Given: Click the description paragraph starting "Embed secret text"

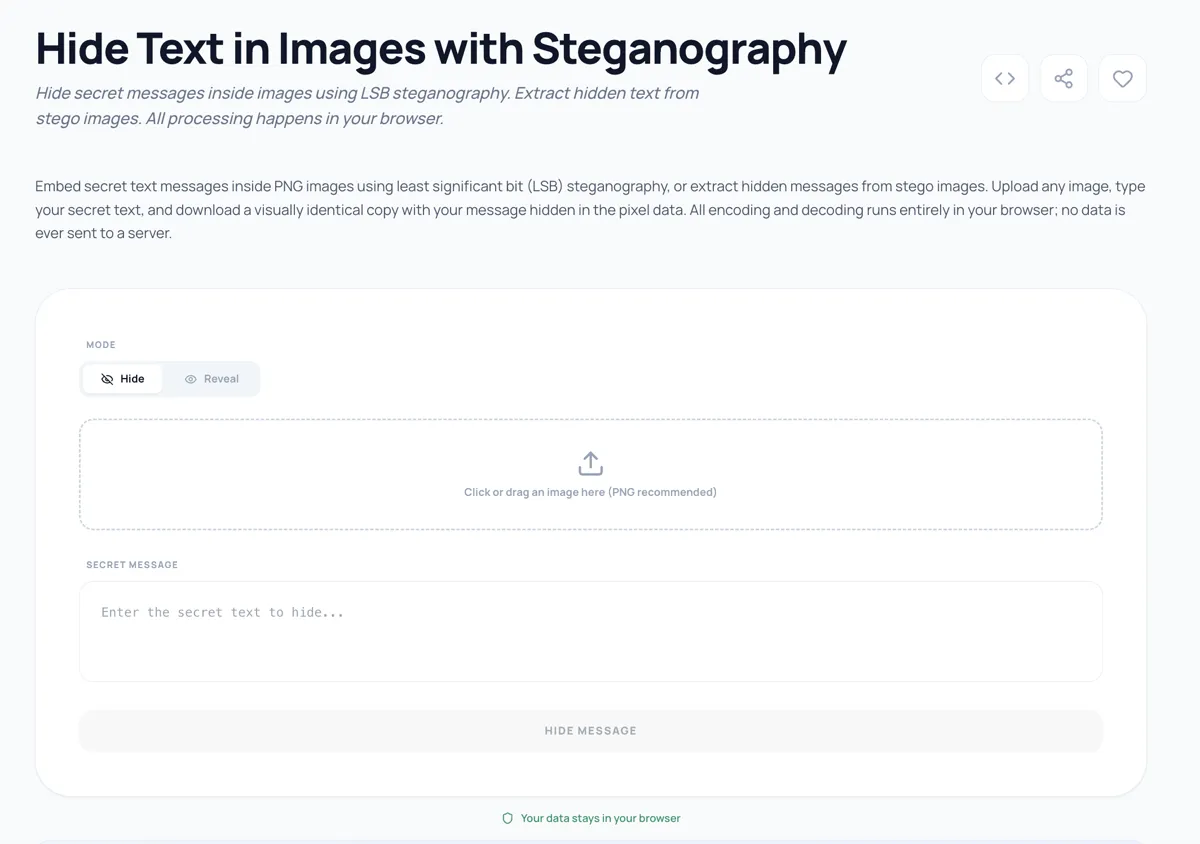Looking at the screenshot, I should (x=590, y=209).
